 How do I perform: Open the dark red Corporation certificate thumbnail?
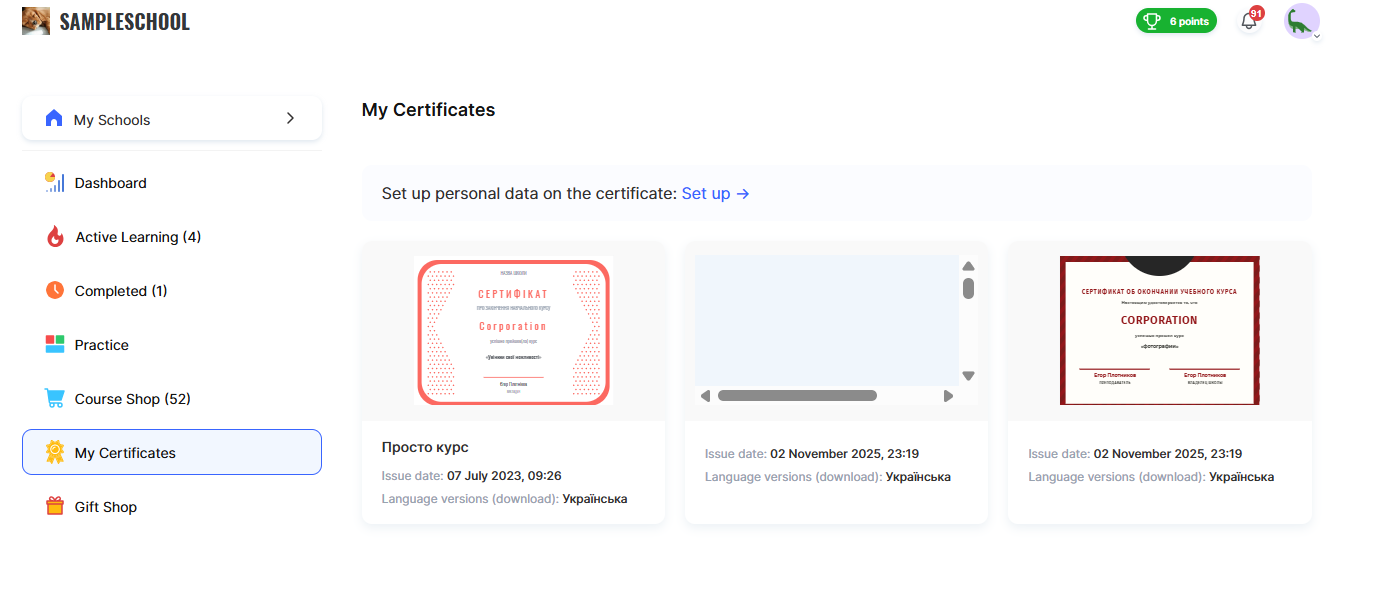1159,331
